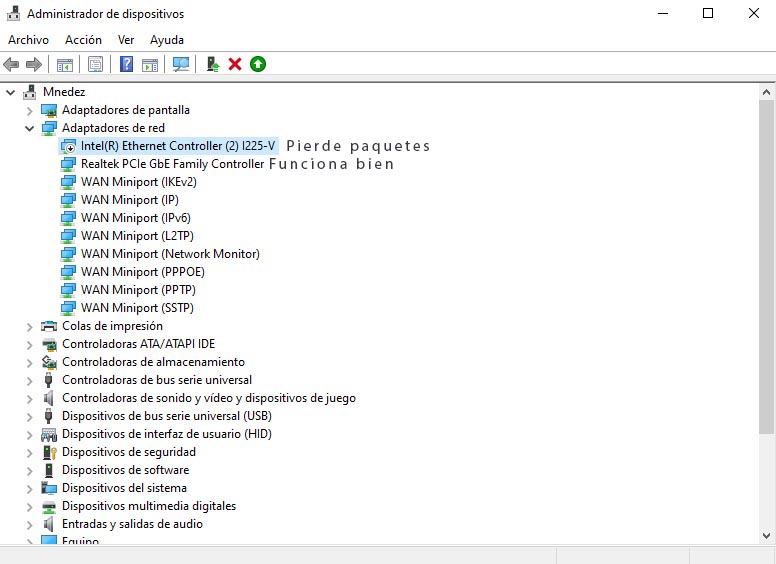Collapse the Mnedez root node
Image resolution: width=776 pixels, height=564 pixels.
point(10,92)
